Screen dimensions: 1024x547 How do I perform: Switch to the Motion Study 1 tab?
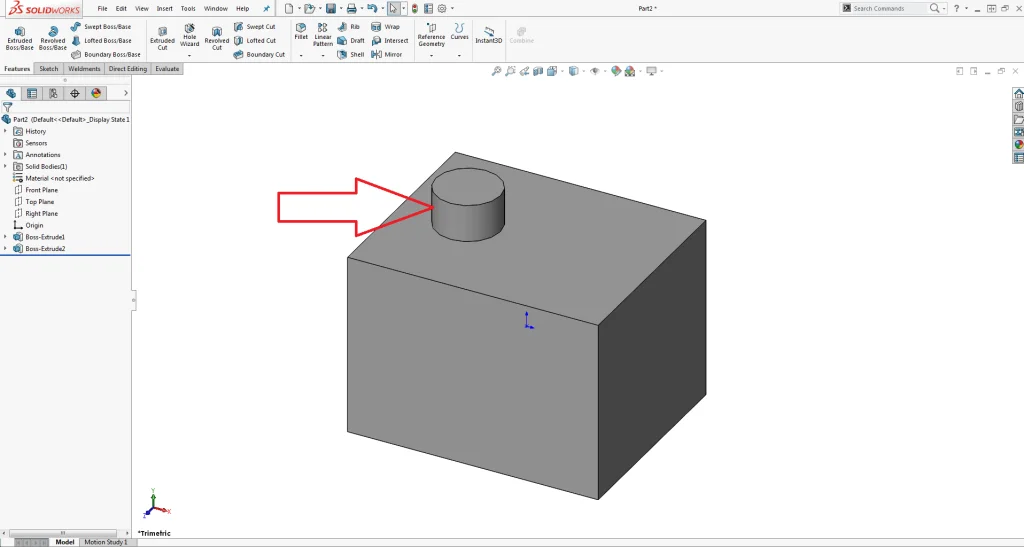click(105, 542)
